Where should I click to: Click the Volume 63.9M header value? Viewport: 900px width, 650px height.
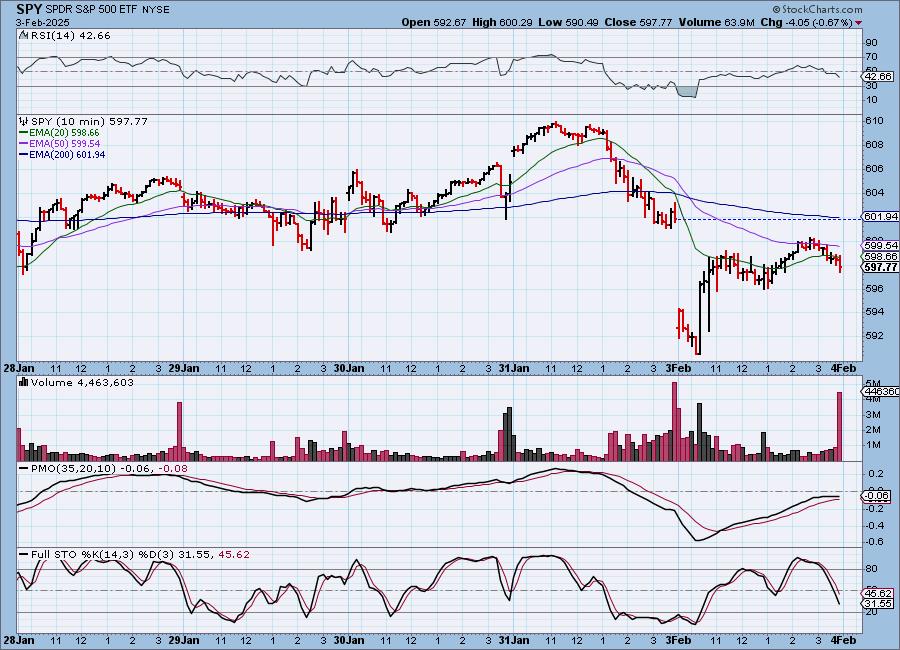[x=716, y=22]
